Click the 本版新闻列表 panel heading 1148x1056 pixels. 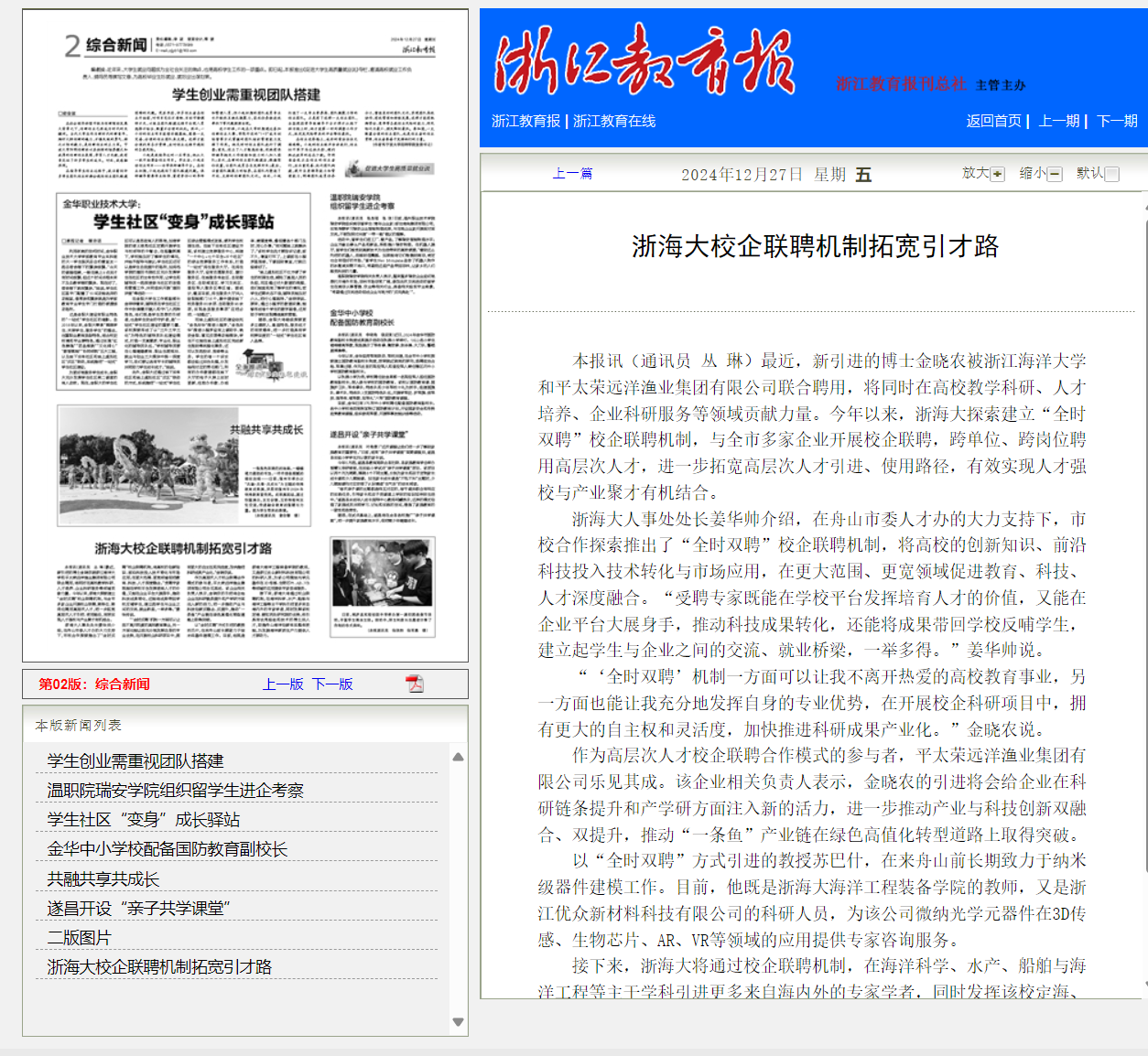pos(79,725)
